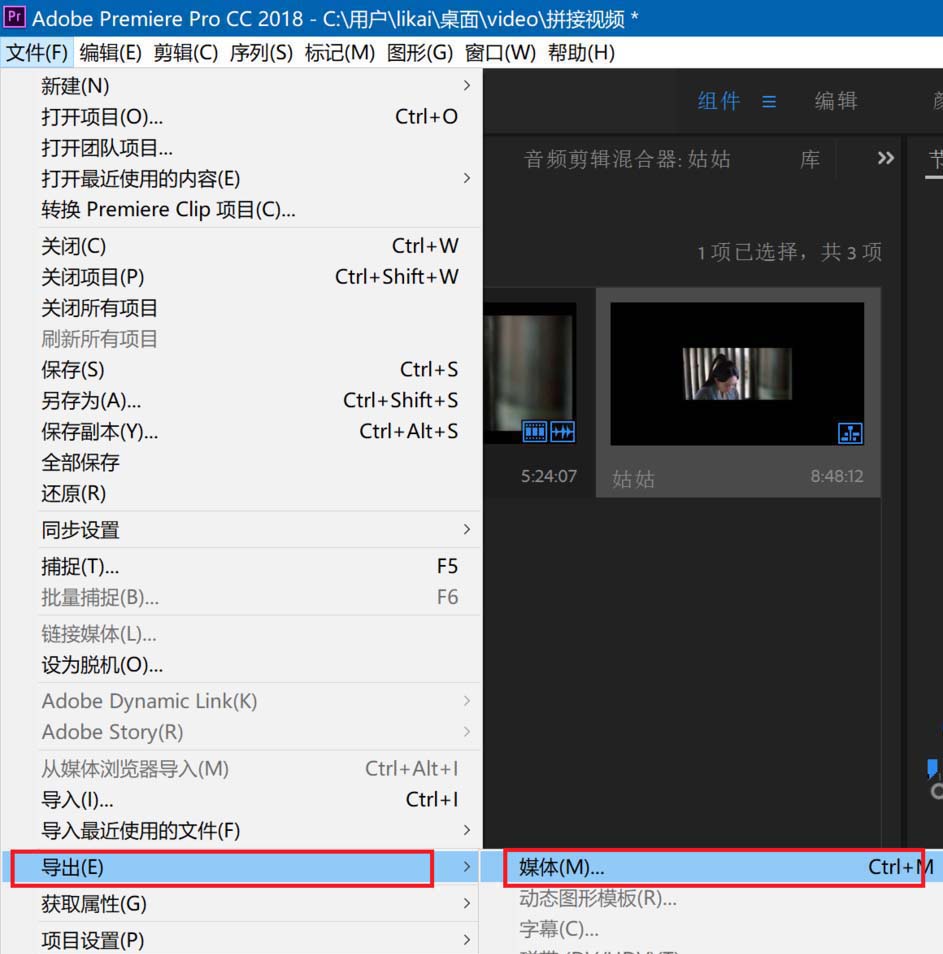The image size is (943, 954).
Task: Open the 窗口(W) menu
Action: (x=500, y=53)
